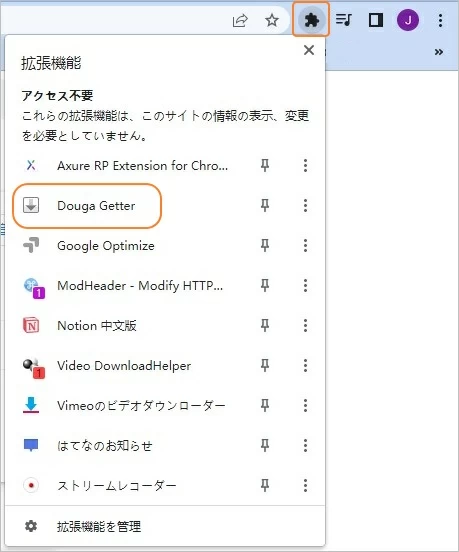Show hidden bookmarks with the double chevron

439,52
